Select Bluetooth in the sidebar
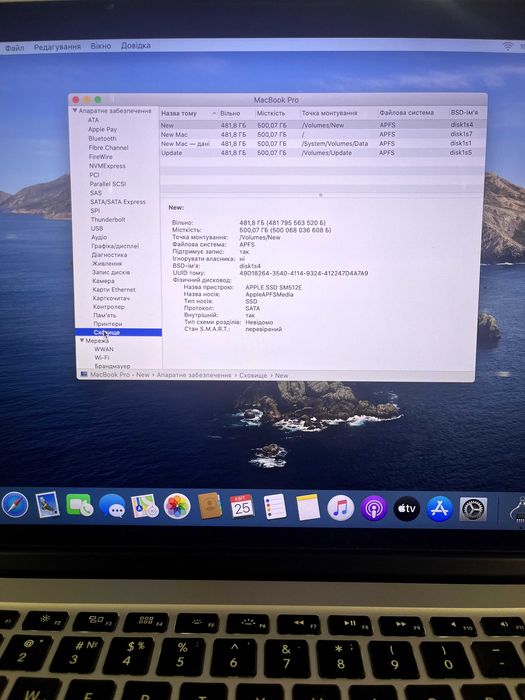 [x=102, y=138]
